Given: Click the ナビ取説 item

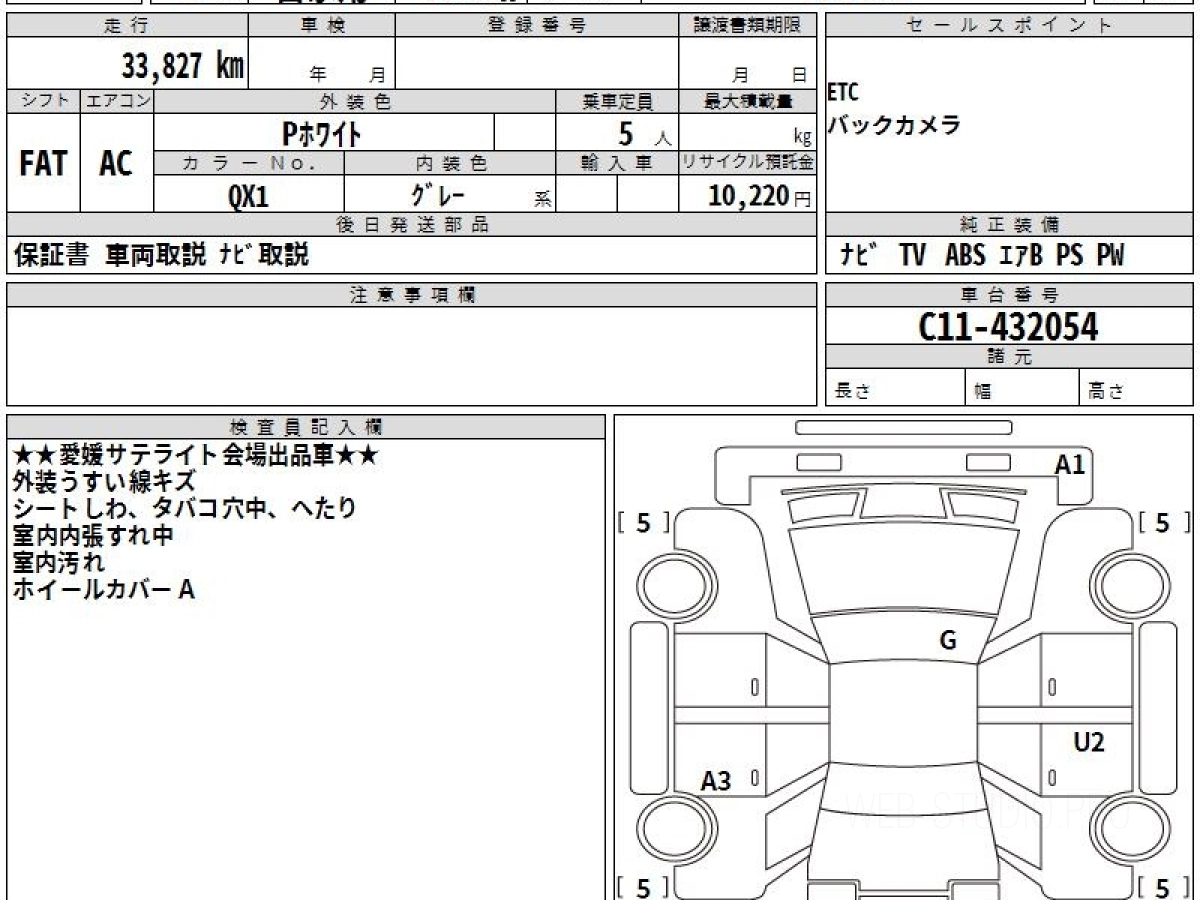Looking at the screenshot, I should click(264, 256).
